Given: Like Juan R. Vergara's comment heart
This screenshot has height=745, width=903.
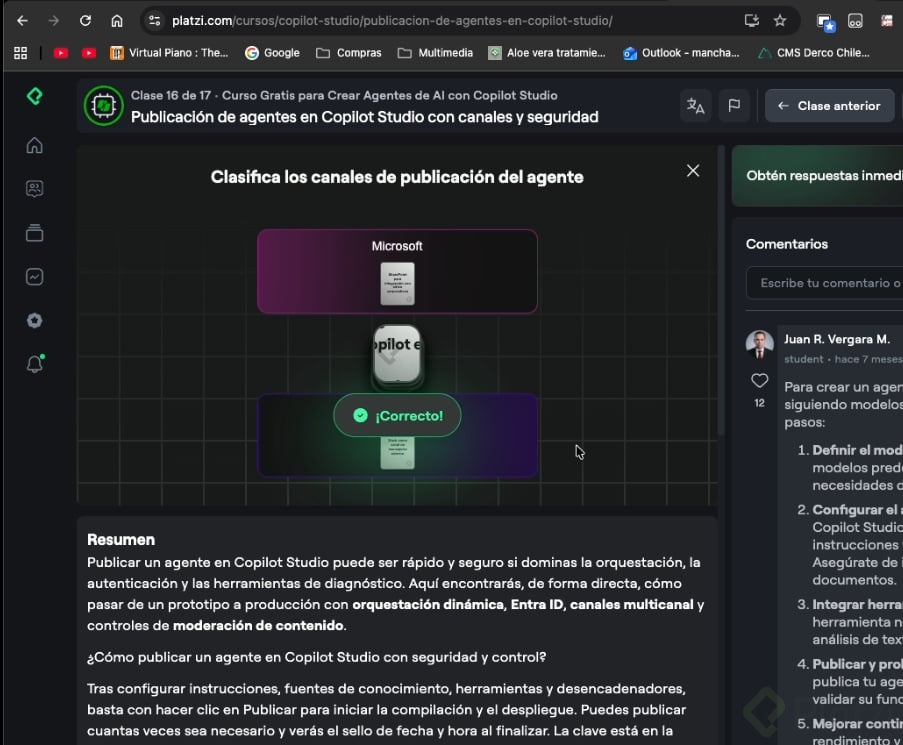Looking at the screenshot, I should 760,381.
